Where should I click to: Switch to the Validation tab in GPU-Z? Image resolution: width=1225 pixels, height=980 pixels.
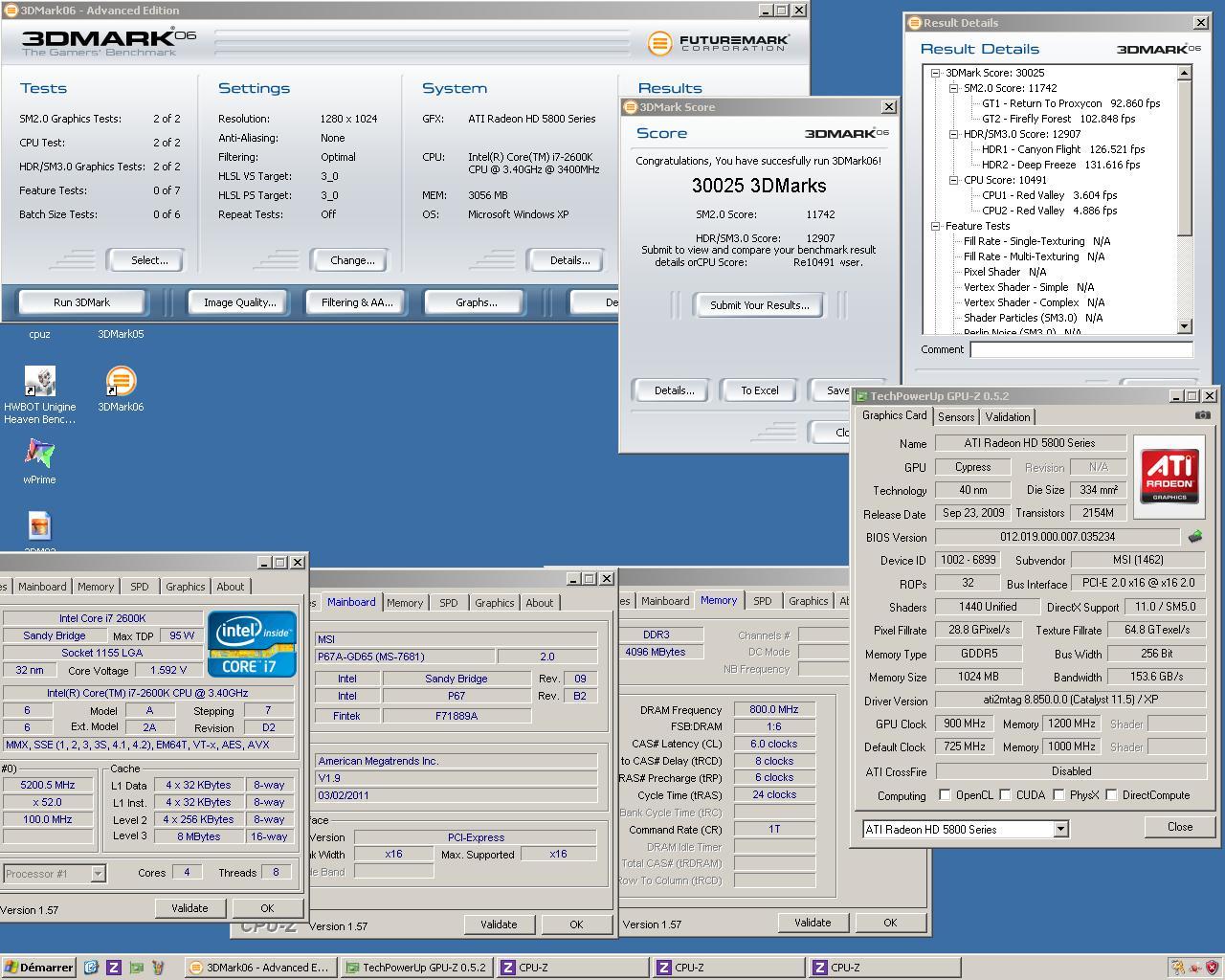tap(1008, 417)
